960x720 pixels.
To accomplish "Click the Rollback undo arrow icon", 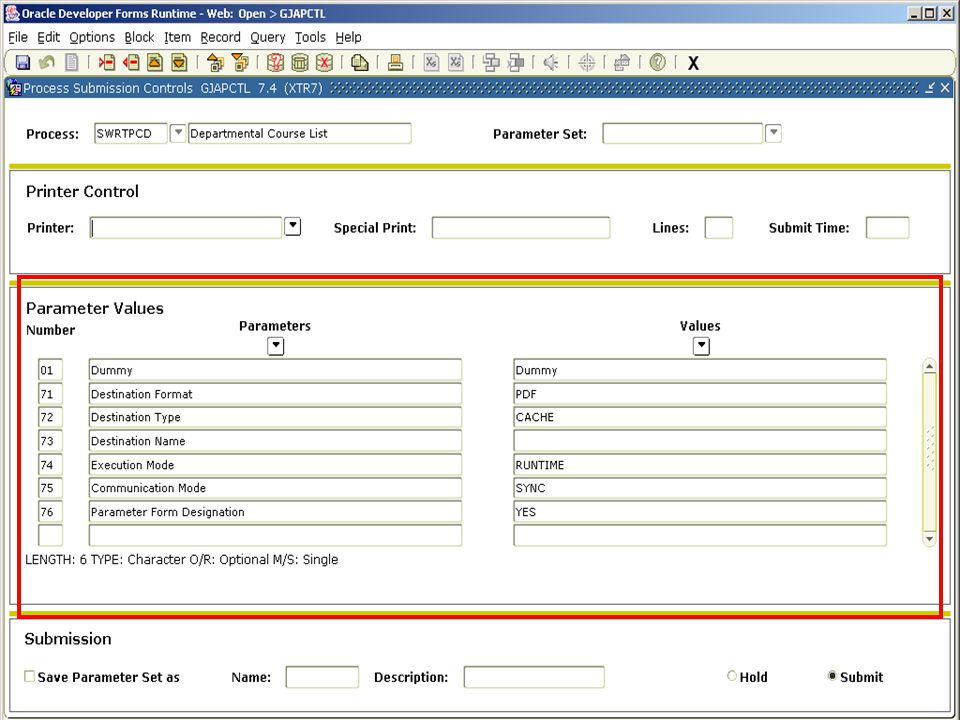I will pos(47,62).
